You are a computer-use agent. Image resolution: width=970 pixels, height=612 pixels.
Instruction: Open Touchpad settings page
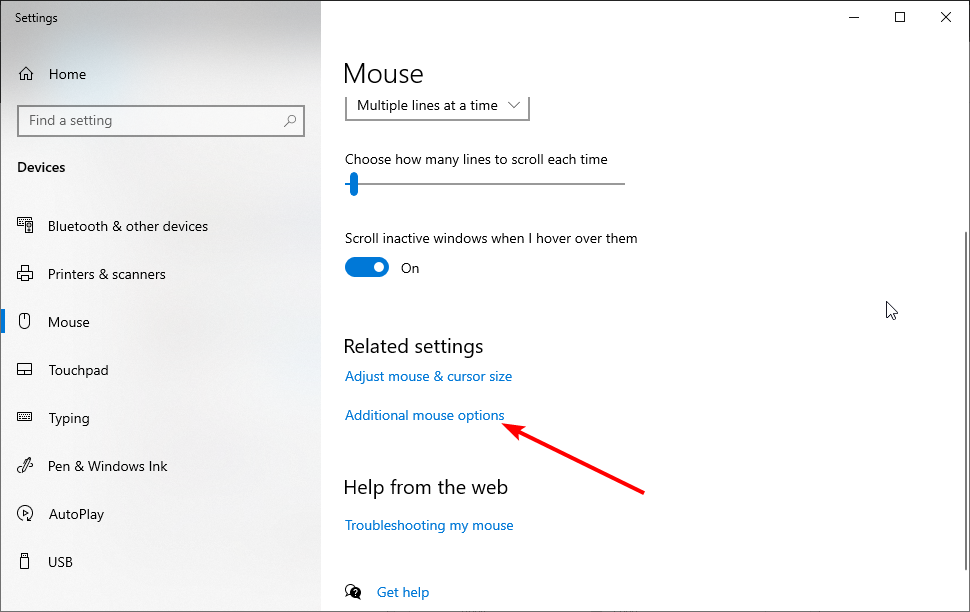[x=78, y=370]
